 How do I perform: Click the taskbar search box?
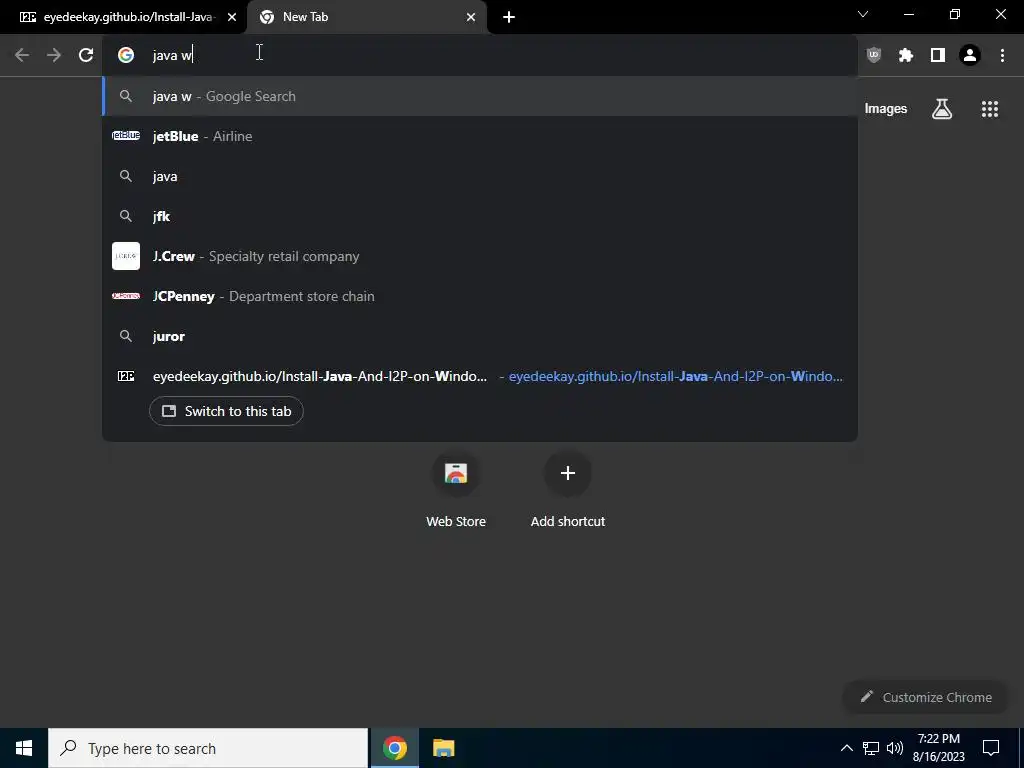208,748
